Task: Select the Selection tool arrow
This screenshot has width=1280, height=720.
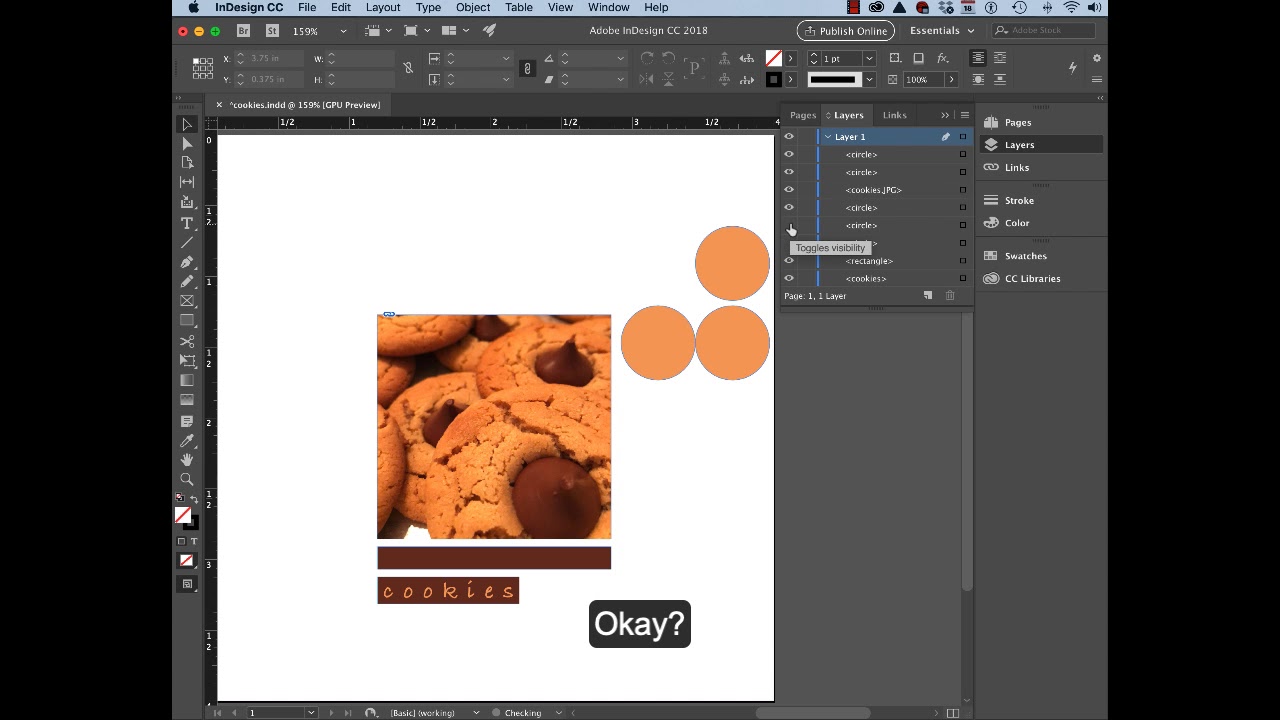Action: pos(187,125)
